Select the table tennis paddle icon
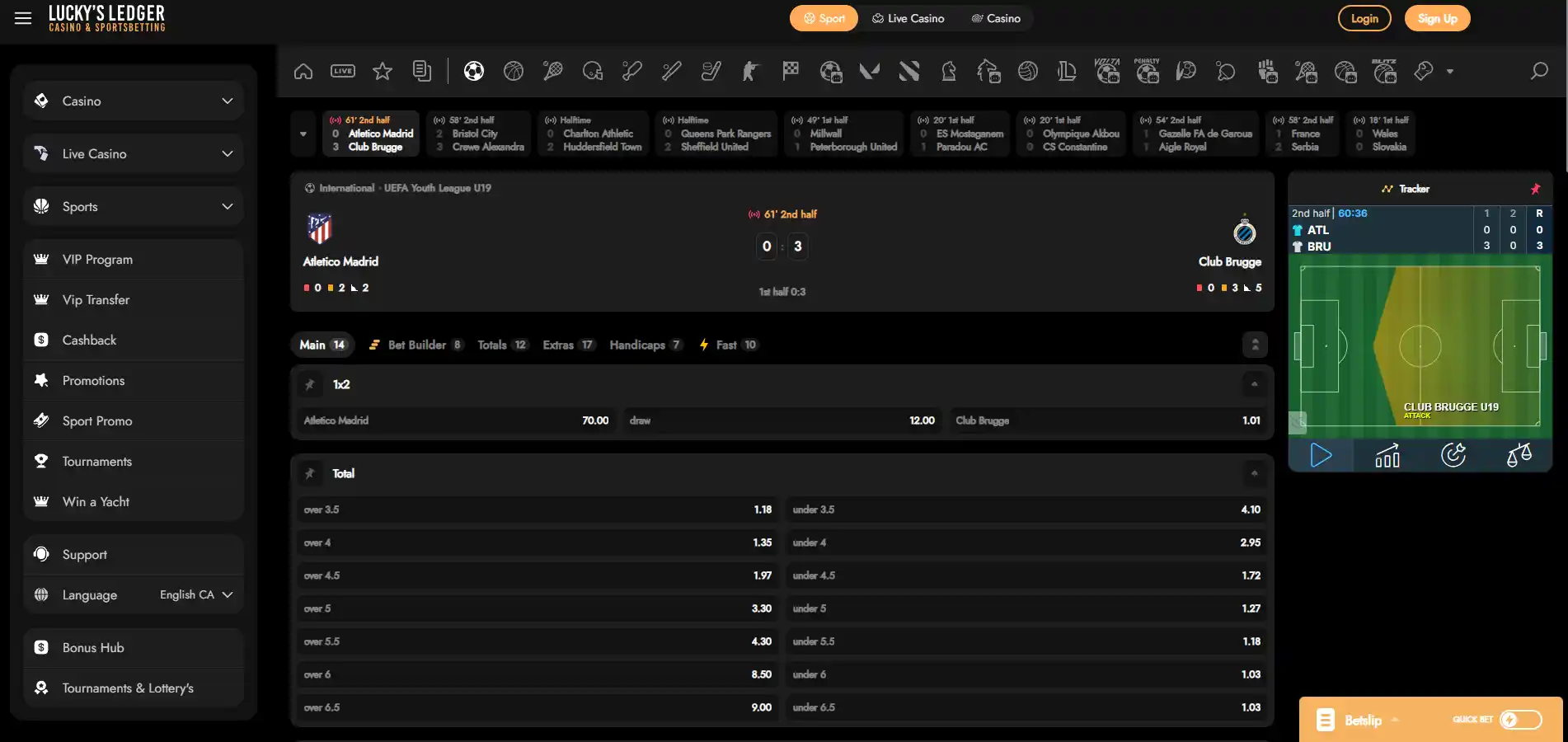The width and height of the screenshot is (1568, 742). (1226, 72)
